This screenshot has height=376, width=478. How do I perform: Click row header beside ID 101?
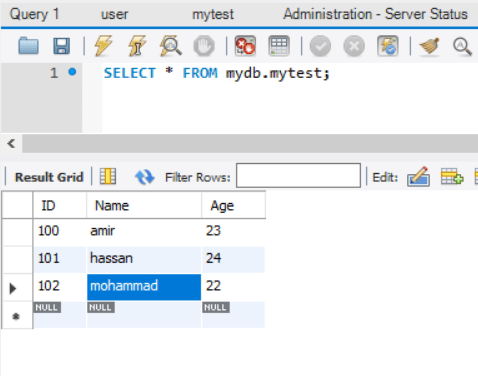pos(17,260)
